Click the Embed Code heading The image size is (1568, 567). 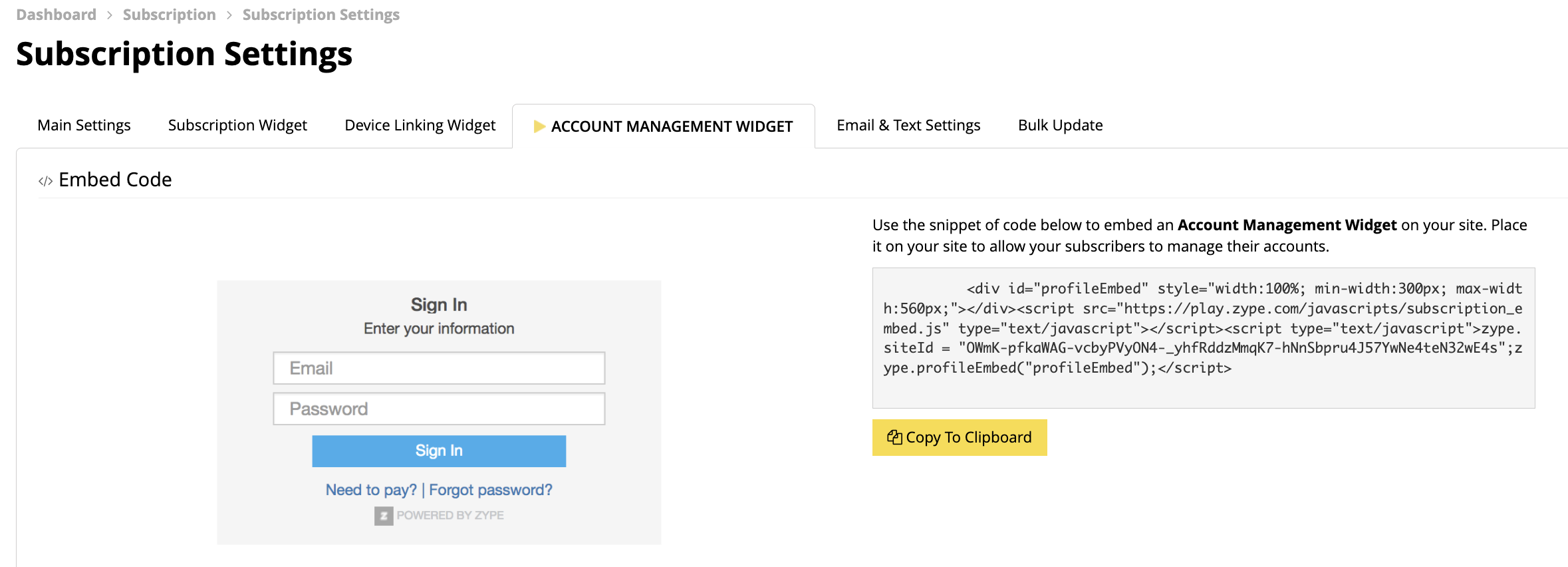tap(115, 180)
